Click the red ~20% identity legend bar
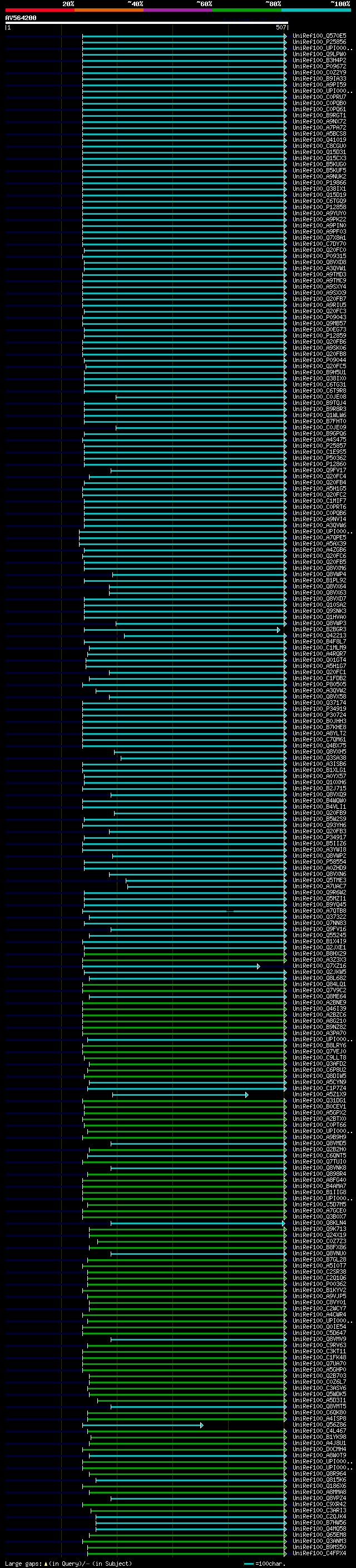Screen dimensions: 356x1568 coord(39,10)
